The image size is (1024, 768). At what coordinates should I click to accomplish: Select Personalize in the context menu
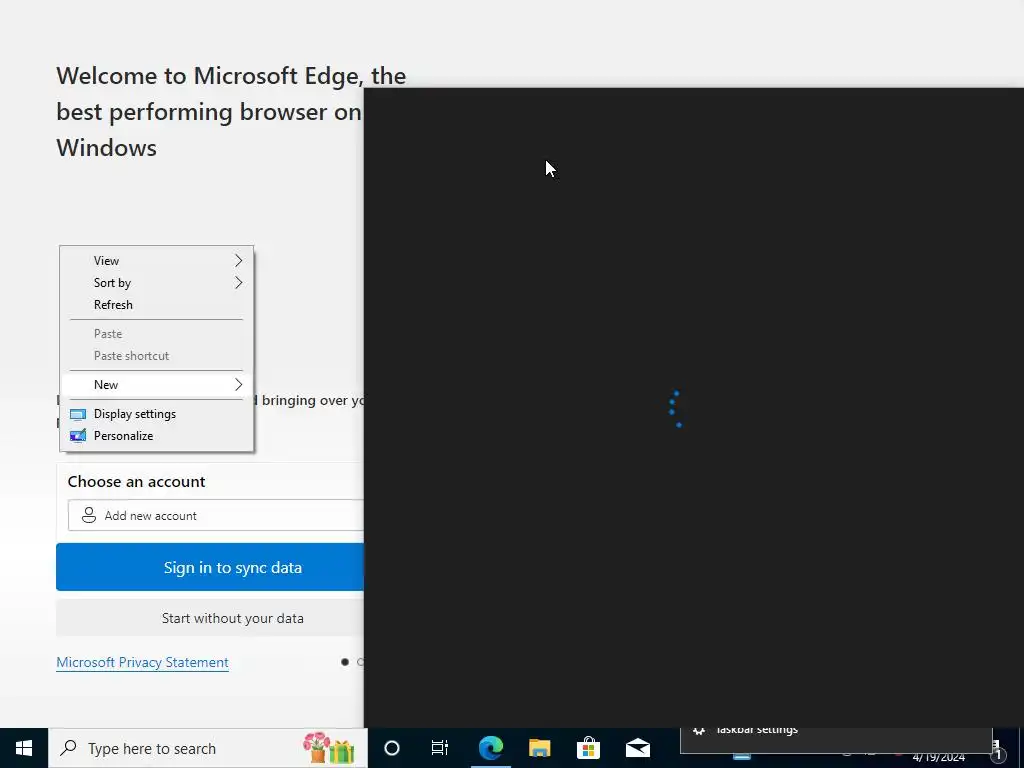(x=157, y=436)
